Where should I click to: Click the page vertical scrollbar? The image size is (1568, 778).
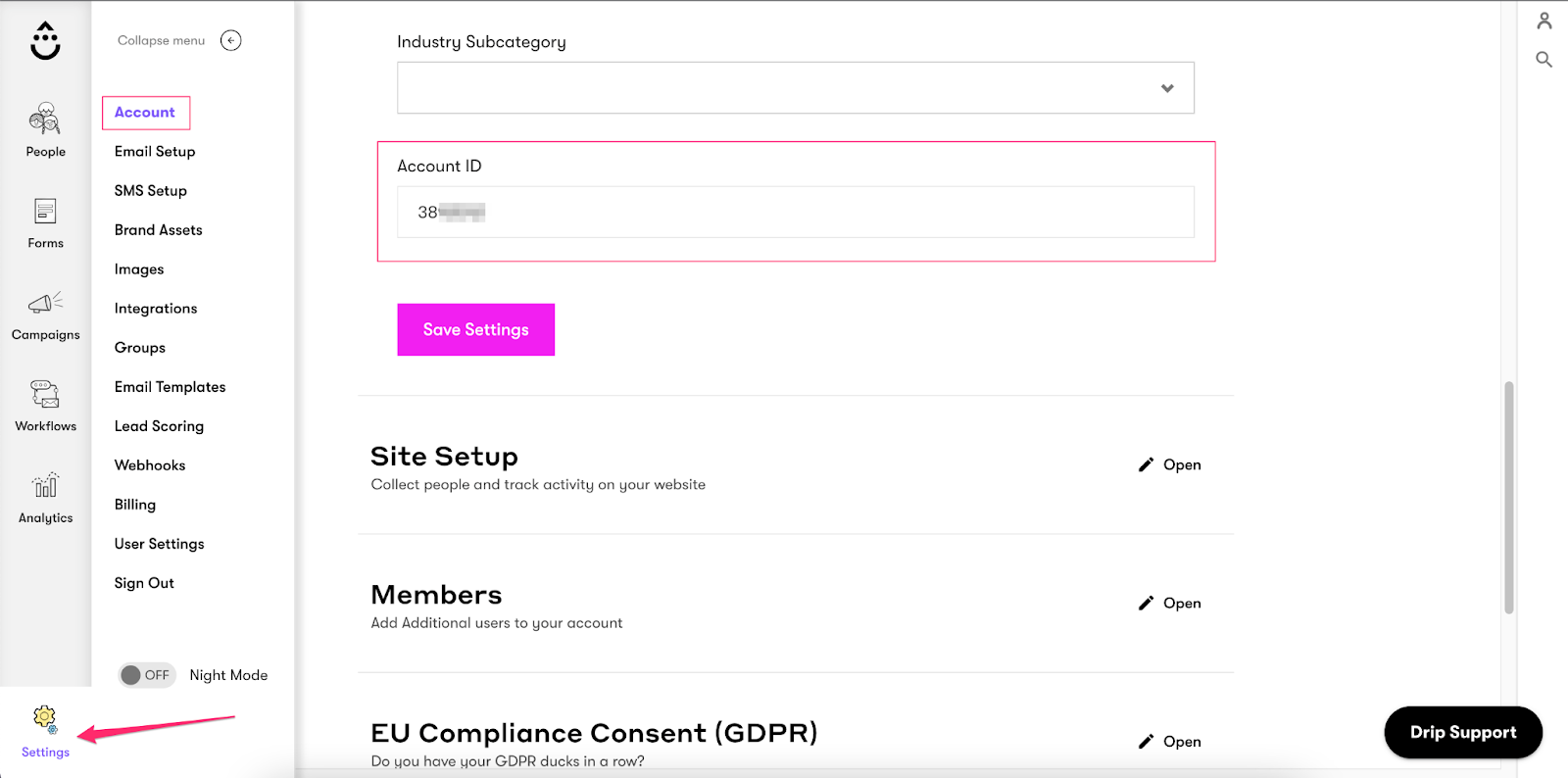(x=1509, y=498)
